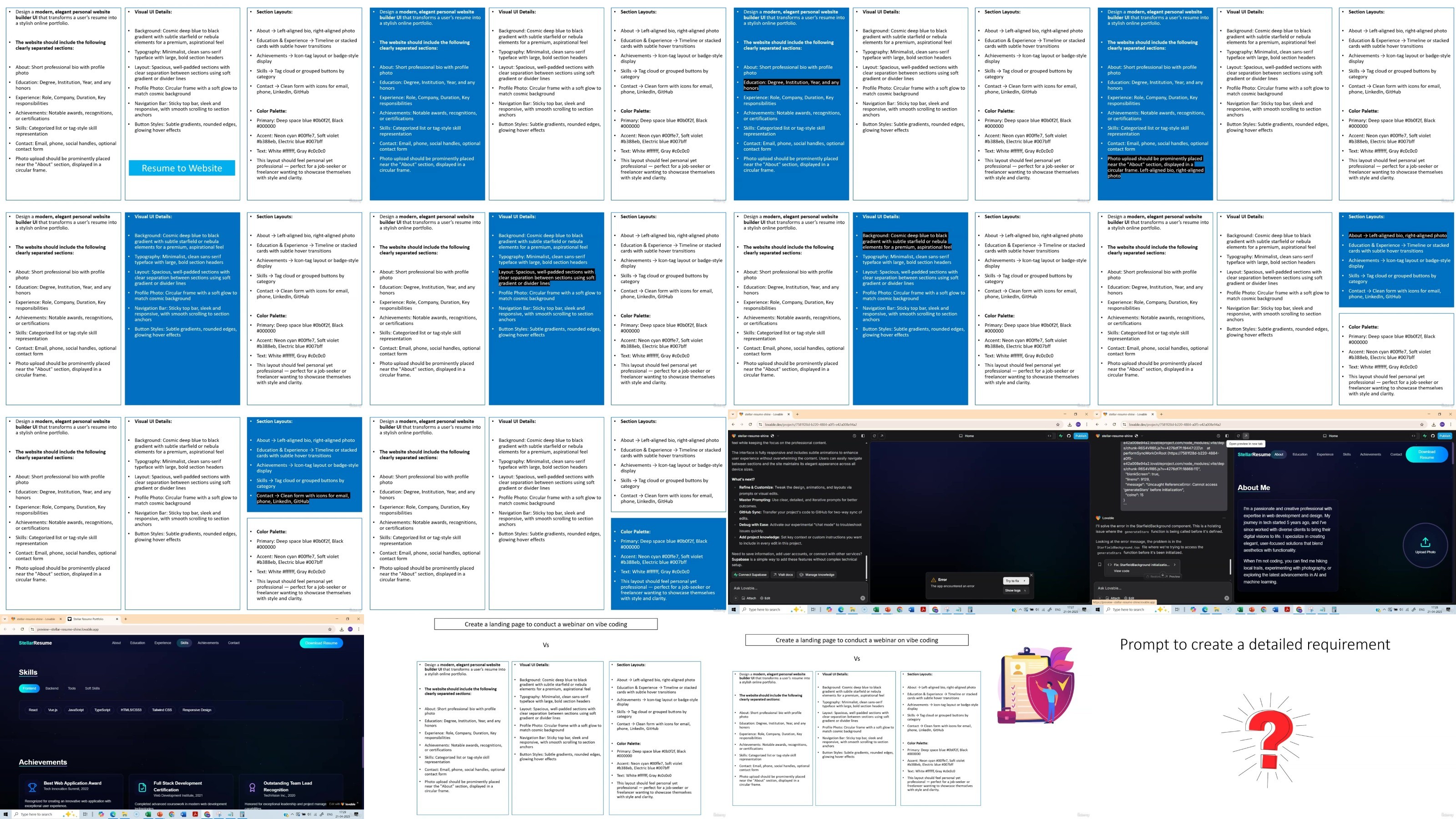Click GitHub icon in Error-popup Lovable toolbar

click(x=1069, y=436)
